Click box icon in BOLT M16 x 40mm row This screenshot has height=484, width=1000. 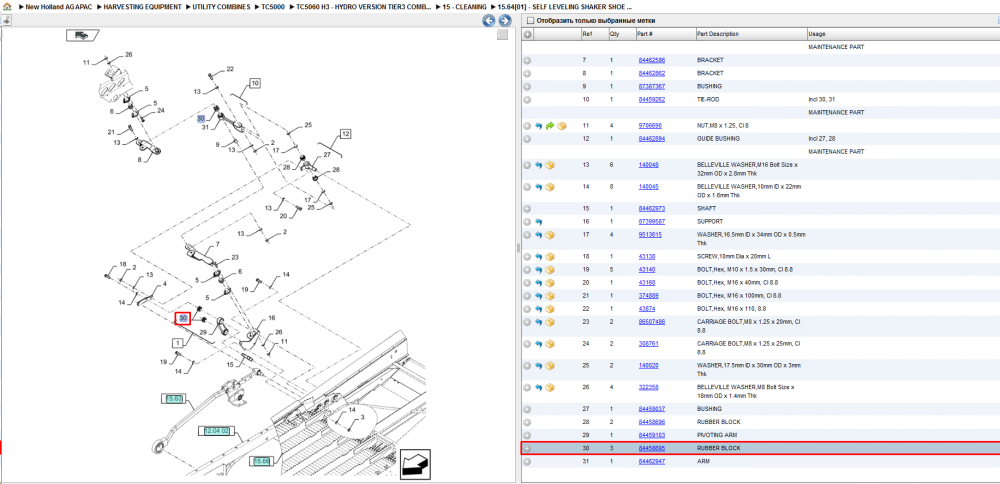[x=550, y=283]
